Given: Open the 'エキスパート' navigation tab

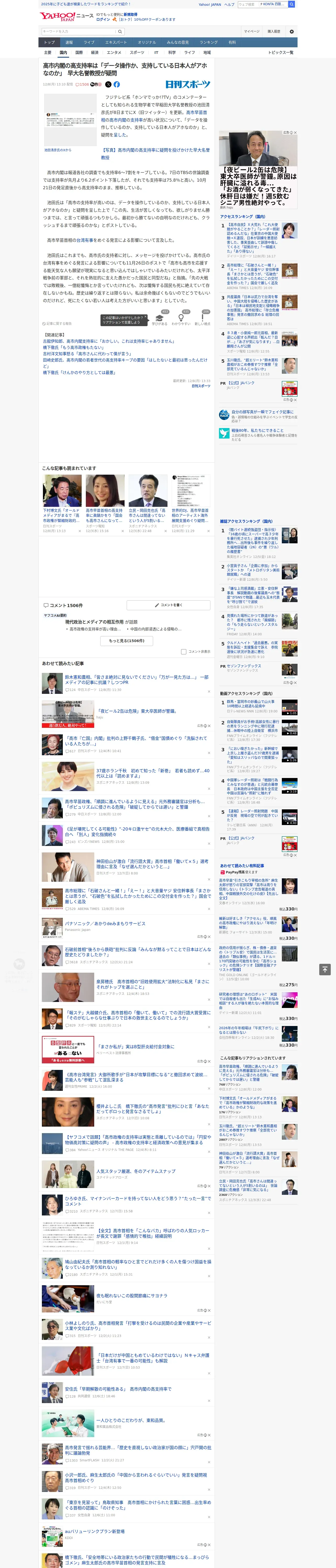Looking at the screenshot, I should coord(116,43).
